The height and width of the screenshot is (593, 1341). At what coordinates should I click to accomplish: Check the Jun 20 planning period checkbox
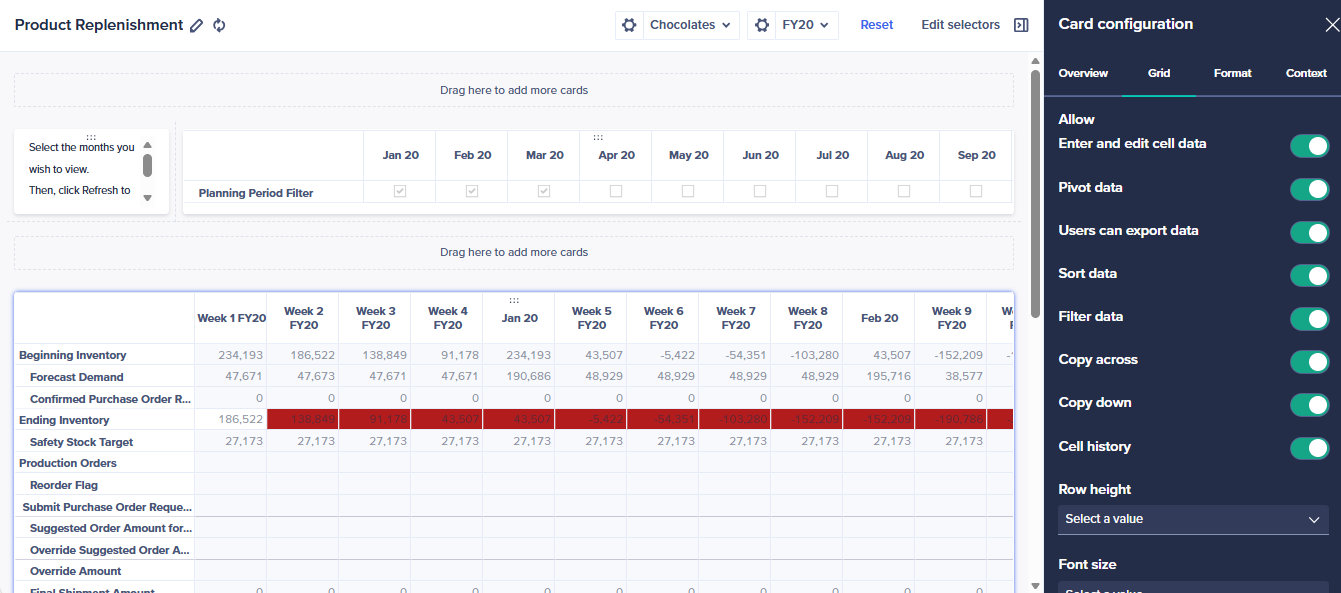coord(760,191)
